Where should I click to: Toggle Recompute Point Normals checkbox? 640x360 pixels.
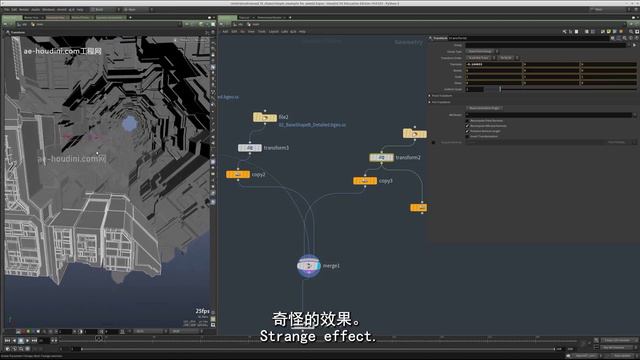(468, 121)
